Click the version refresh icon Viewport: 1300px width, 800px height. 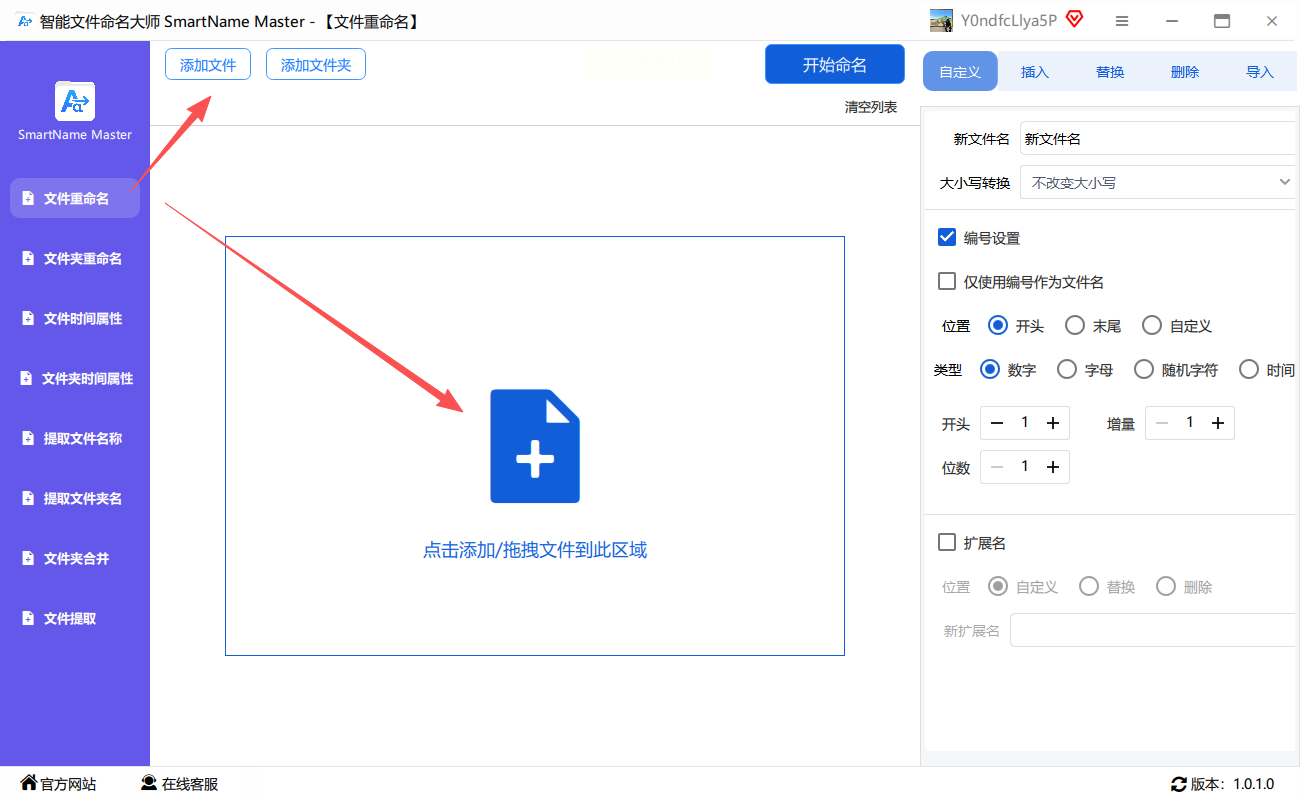1179,784
